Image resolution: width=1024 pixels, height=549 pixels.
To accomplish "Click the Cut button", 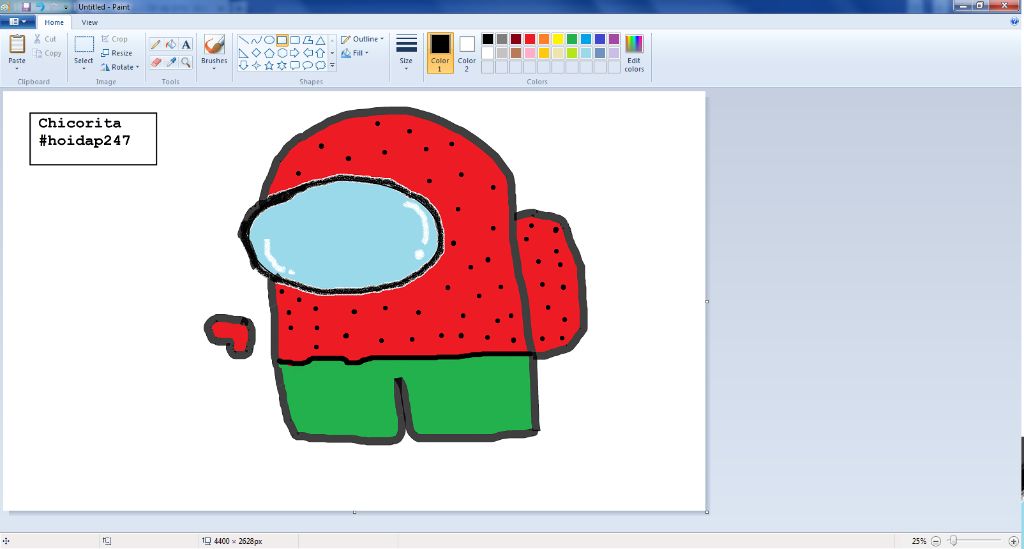I will coord(45,39).
